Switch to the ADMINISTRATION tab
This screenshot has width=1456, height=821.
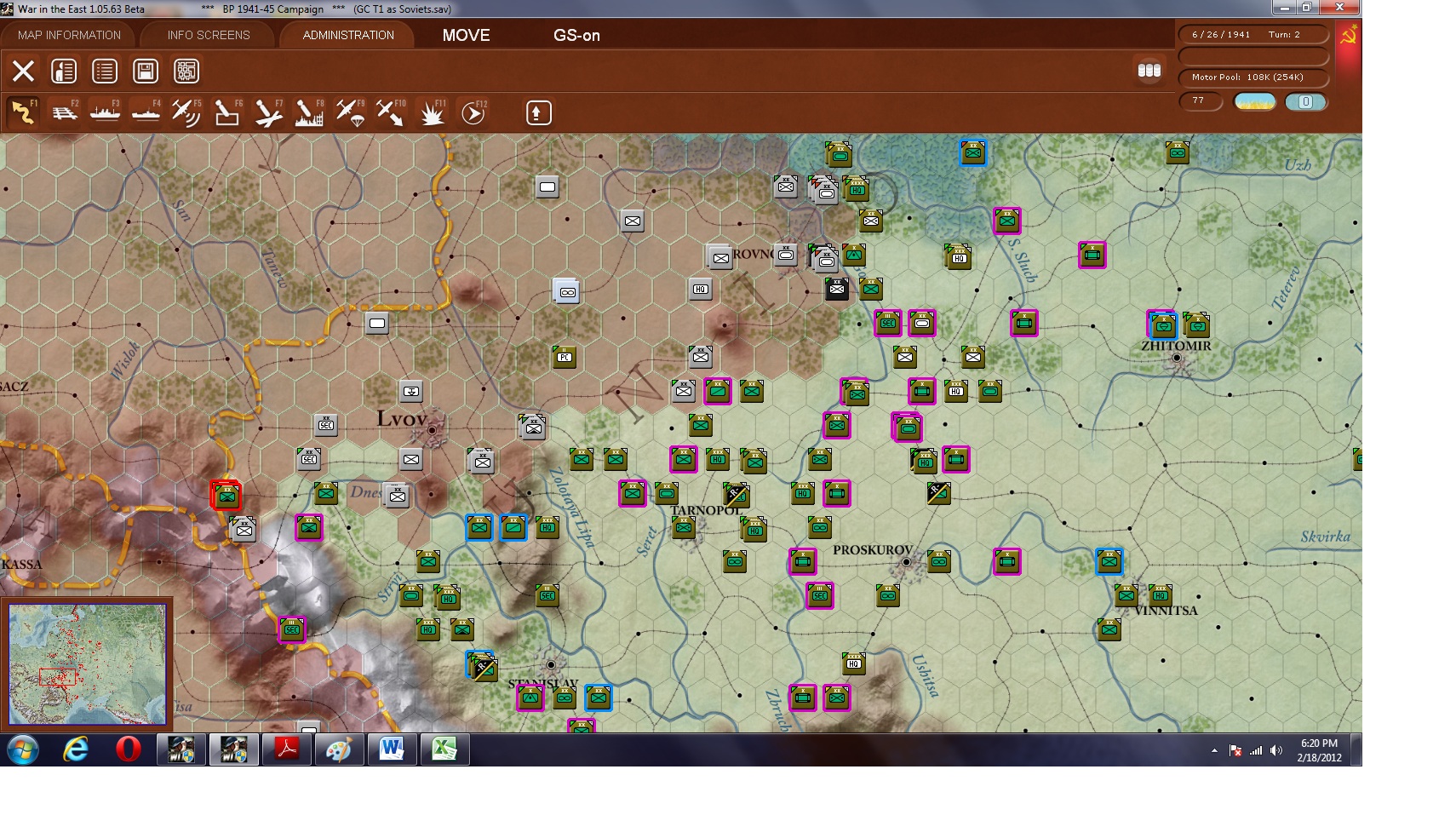tap(348, 35)
